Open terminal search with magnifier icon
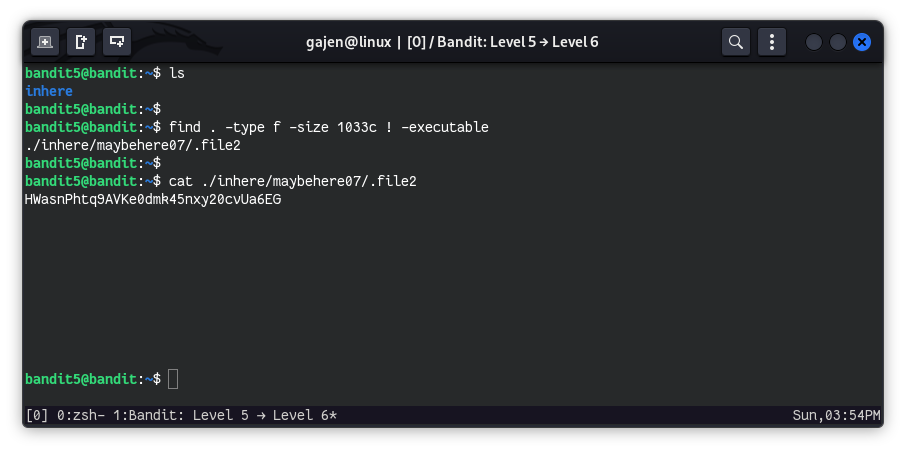This screenshot has height=452, width=906. (736, 42)
